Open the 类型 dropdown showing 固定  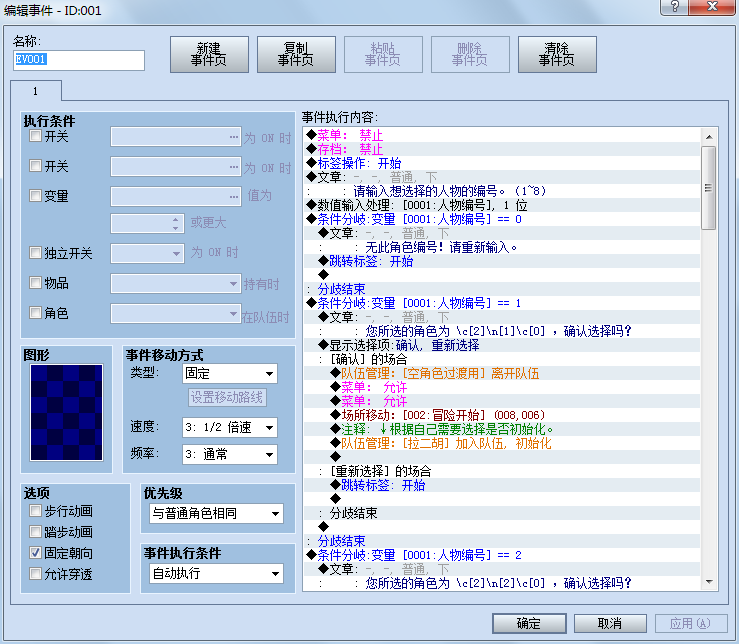230,374
